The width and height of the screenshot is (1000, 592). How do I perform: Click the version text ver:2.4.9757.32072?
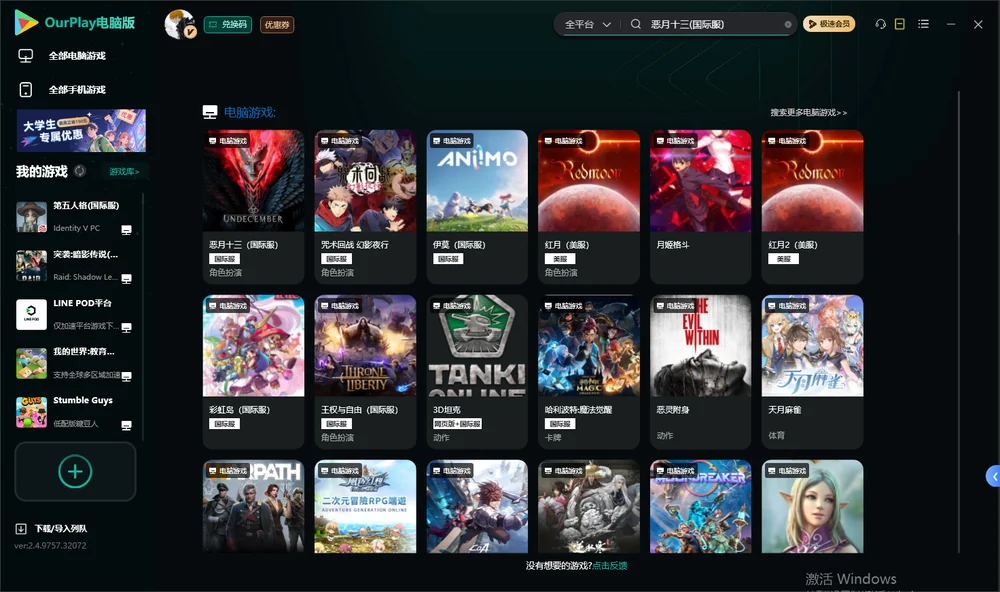(50, 545)
